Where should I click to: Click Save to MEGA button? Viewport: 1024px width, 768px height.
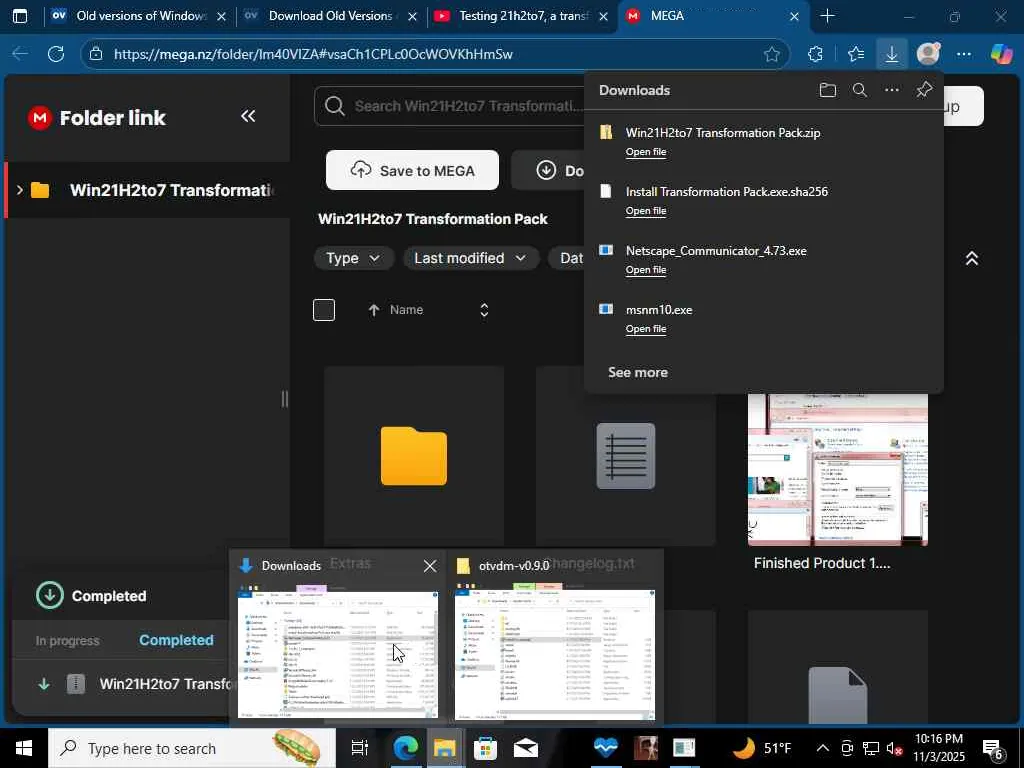[x=412, y=170]
